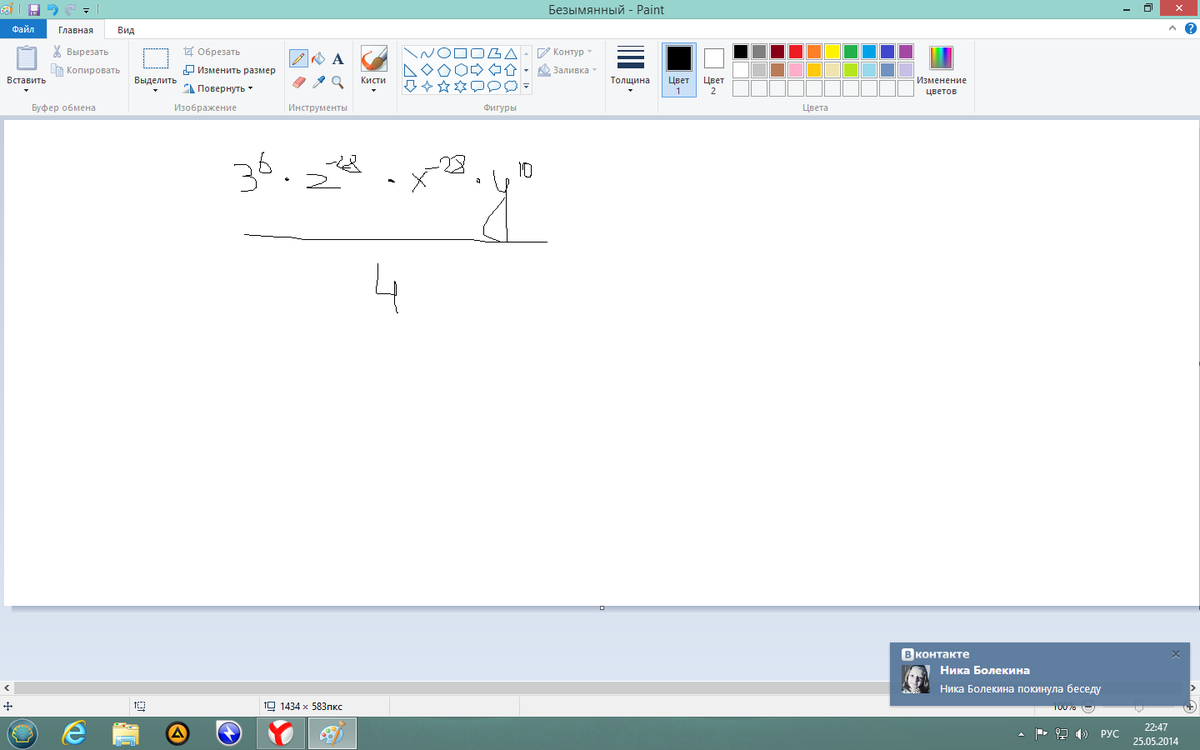Pick the red color swatch

pyautogui.click(x=796, y=51)
